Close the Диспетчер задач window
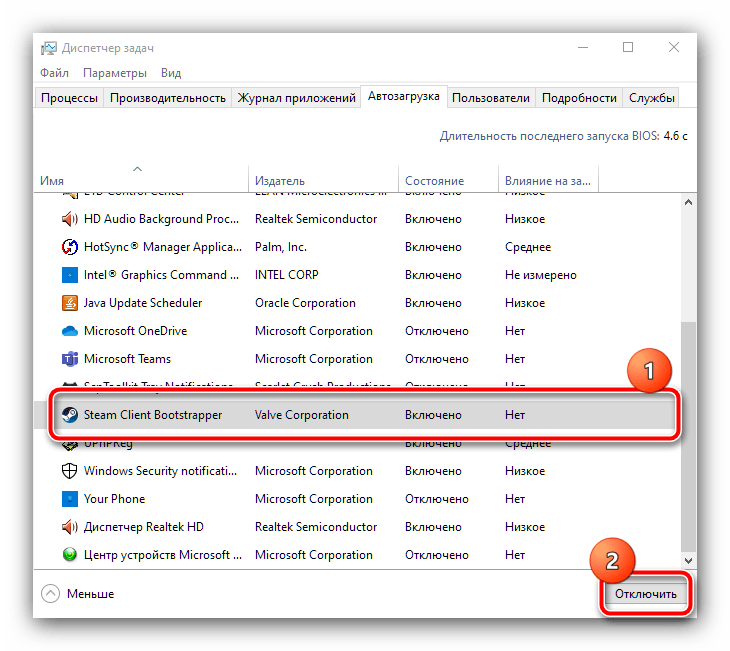The image size is (730, 651). click(674, 47)
